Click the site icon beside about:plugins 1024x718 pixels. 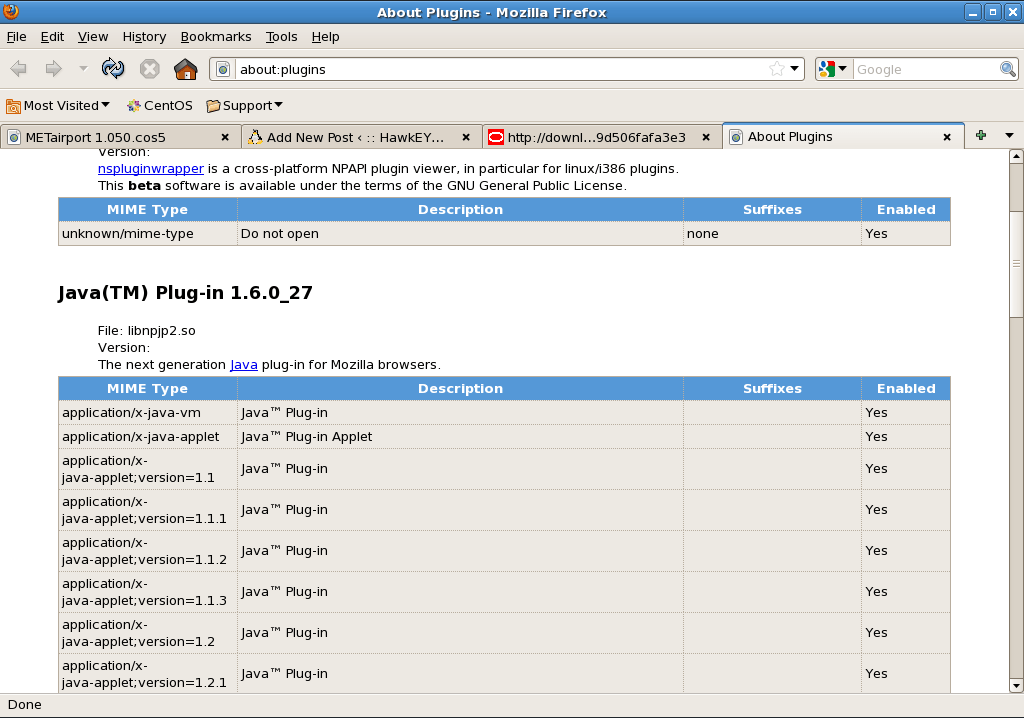pos(222,69)
